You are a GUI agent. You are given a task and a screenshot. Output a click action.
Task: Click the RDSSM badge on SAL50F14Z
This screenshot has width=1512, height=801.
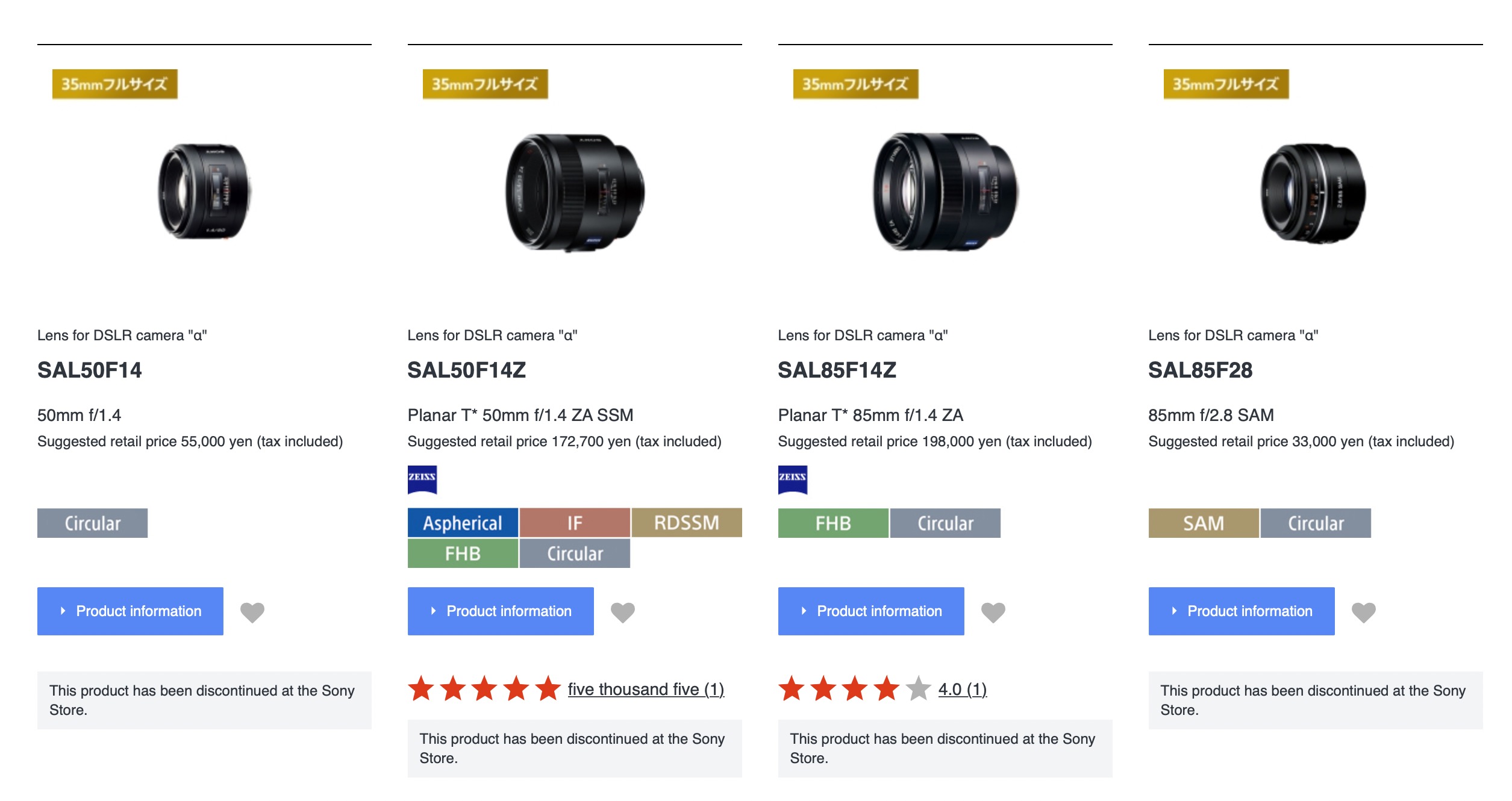click(686, 523)
